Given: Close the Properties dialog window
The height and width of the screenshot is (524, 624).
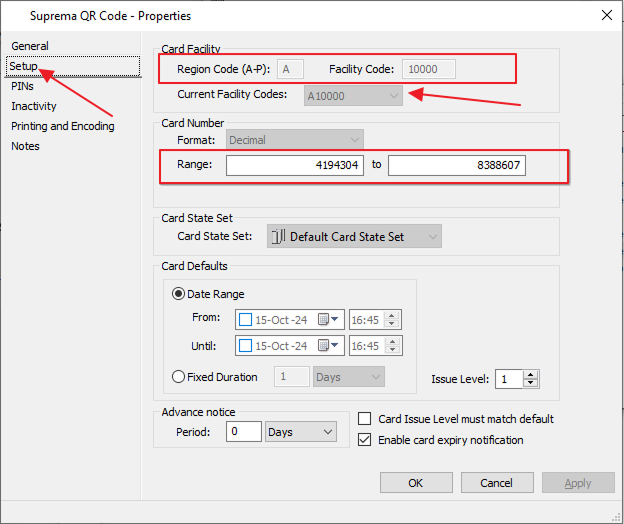Looking at the screenshot, I should click(x=605, y=15).
